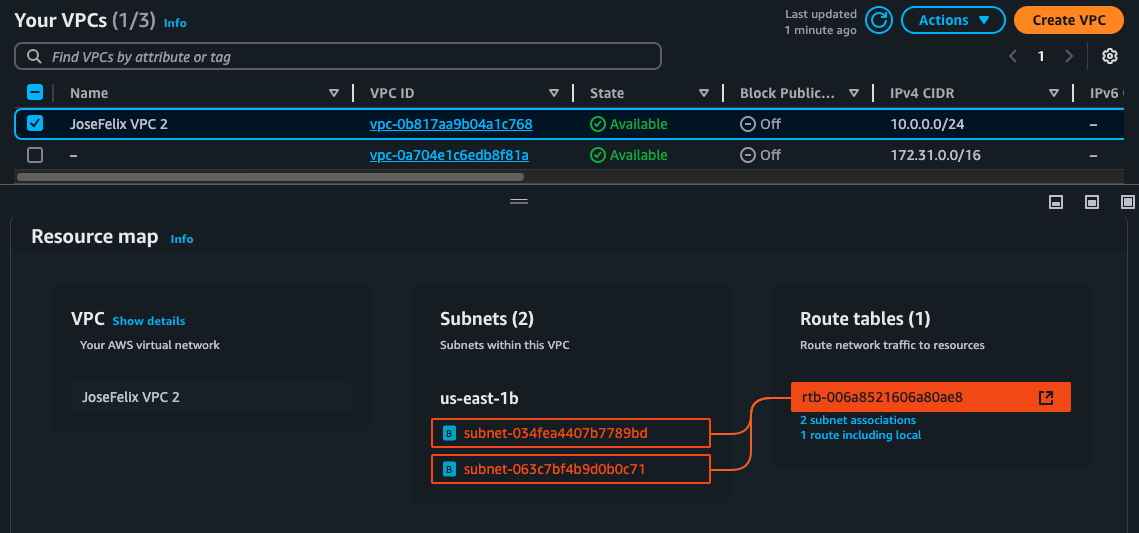Click State column header
Screen dimensions: 1139x533
pos(607,93)
